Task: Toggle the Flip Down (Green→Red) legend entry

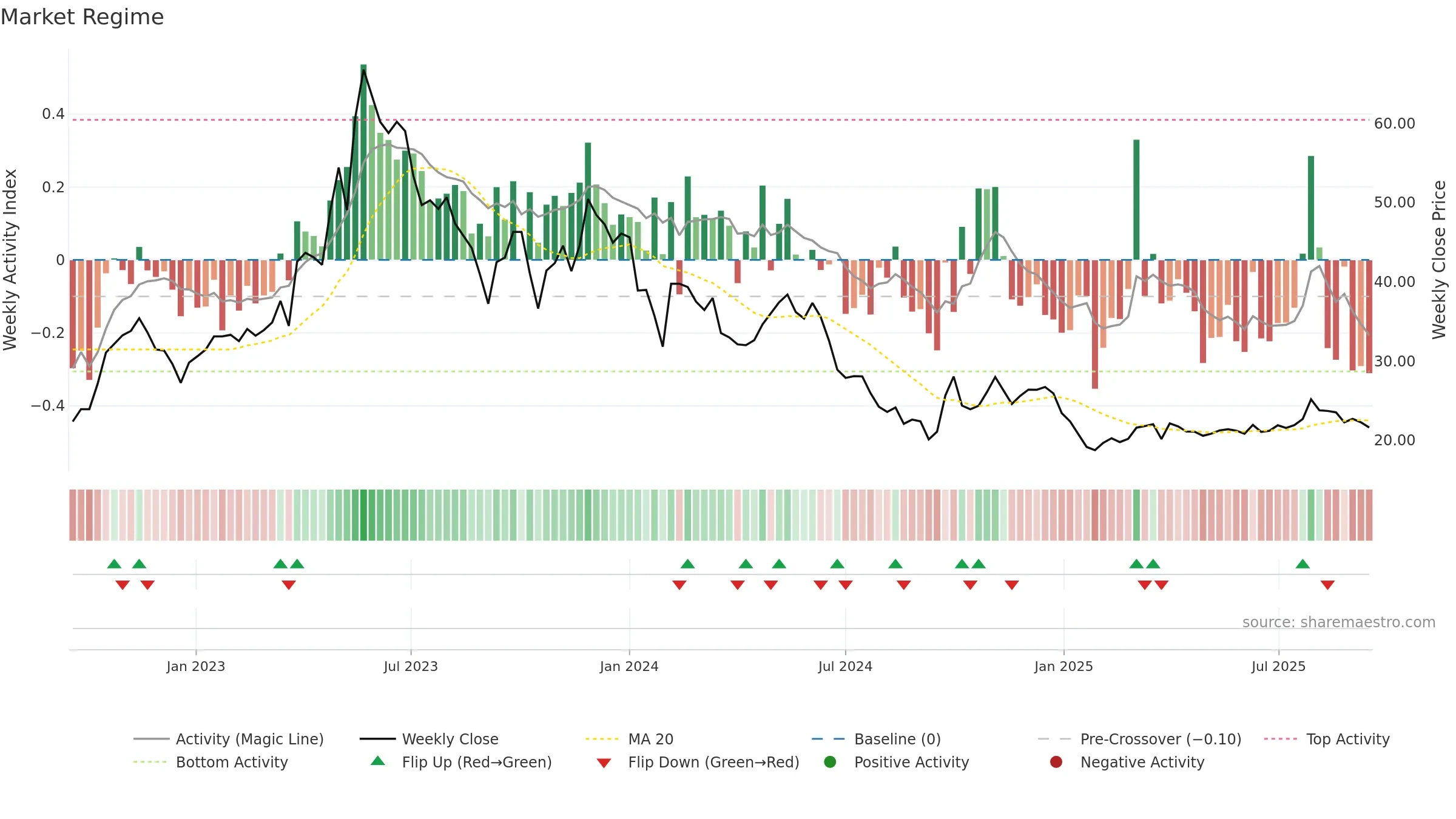Action: pyautogui.click(x=698, y=762)
